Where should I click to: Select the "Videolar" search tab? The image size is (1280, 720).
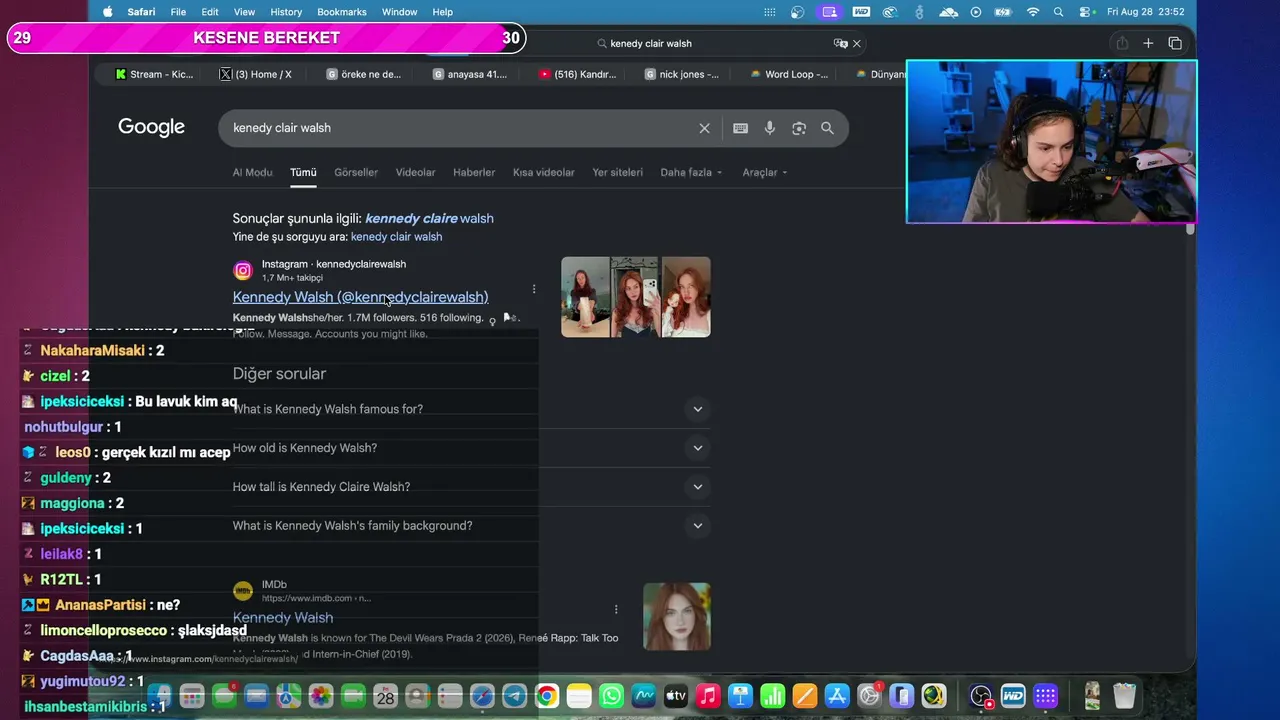(x=415, y=172)
